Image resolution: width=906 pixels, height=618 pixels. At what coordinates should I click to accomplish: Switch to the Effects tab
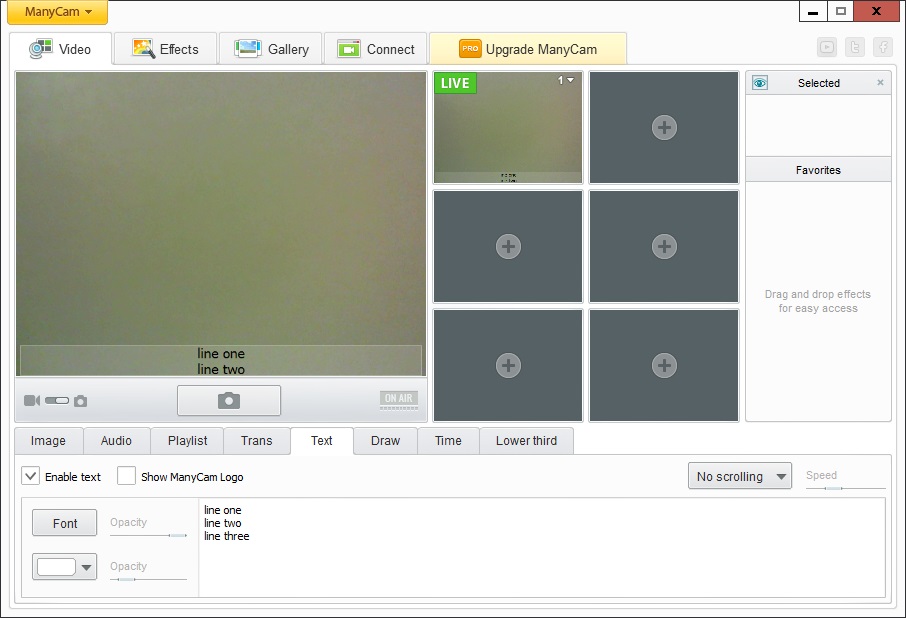coord(165,49)
